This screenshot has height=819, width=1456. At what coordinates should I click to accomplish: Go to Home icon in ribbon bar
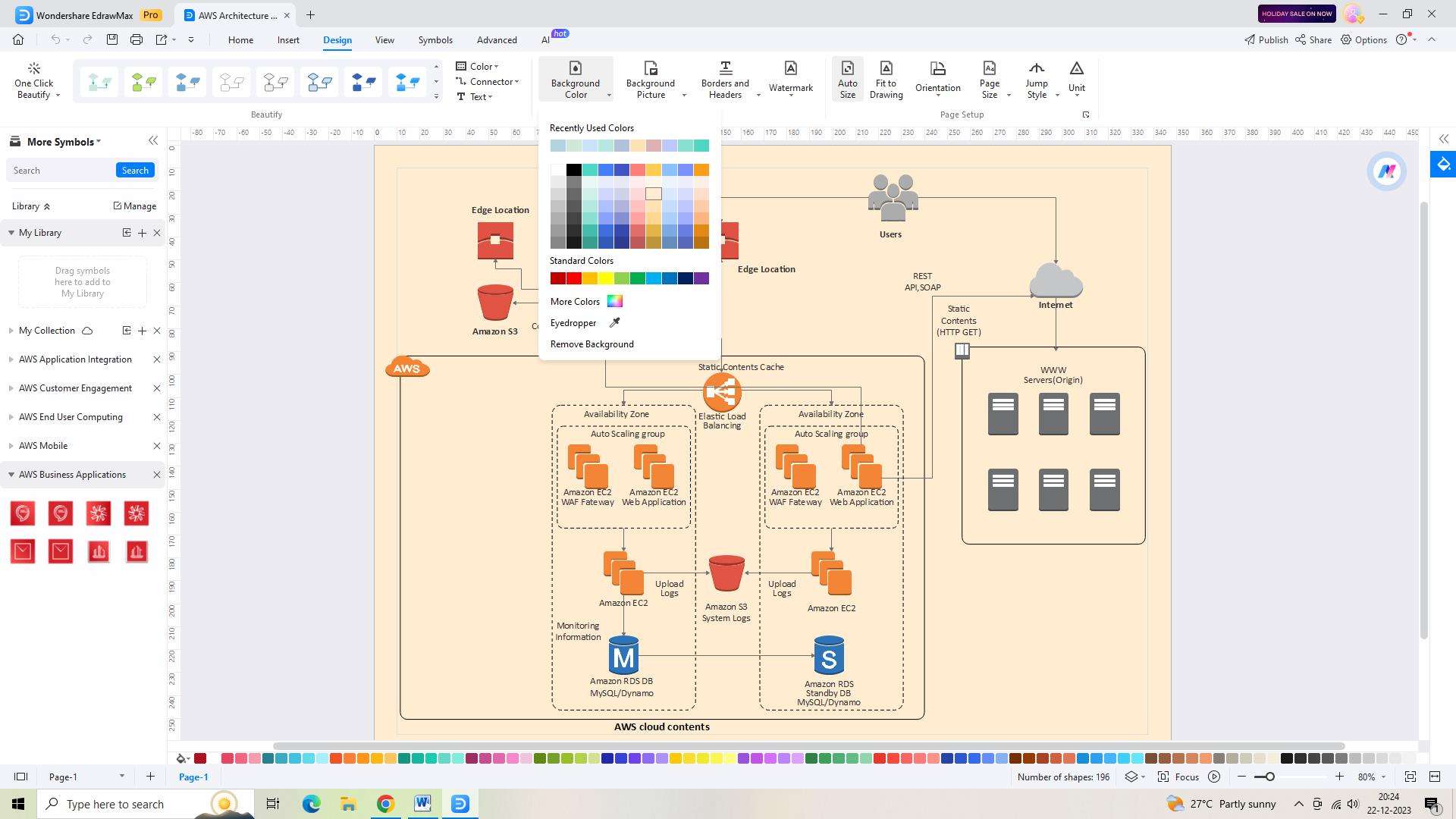point(18,39)
